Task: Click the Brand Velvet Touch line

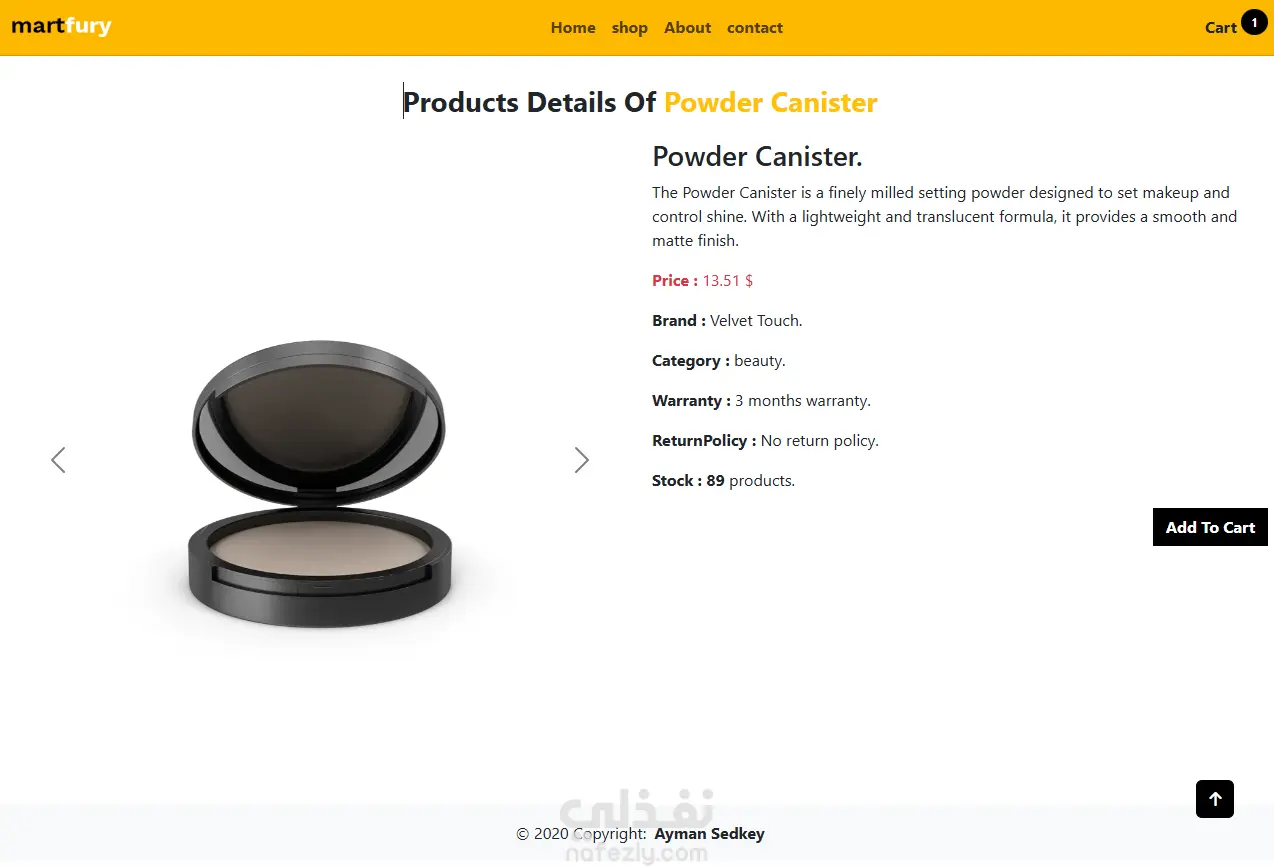Action: point(727,321)
